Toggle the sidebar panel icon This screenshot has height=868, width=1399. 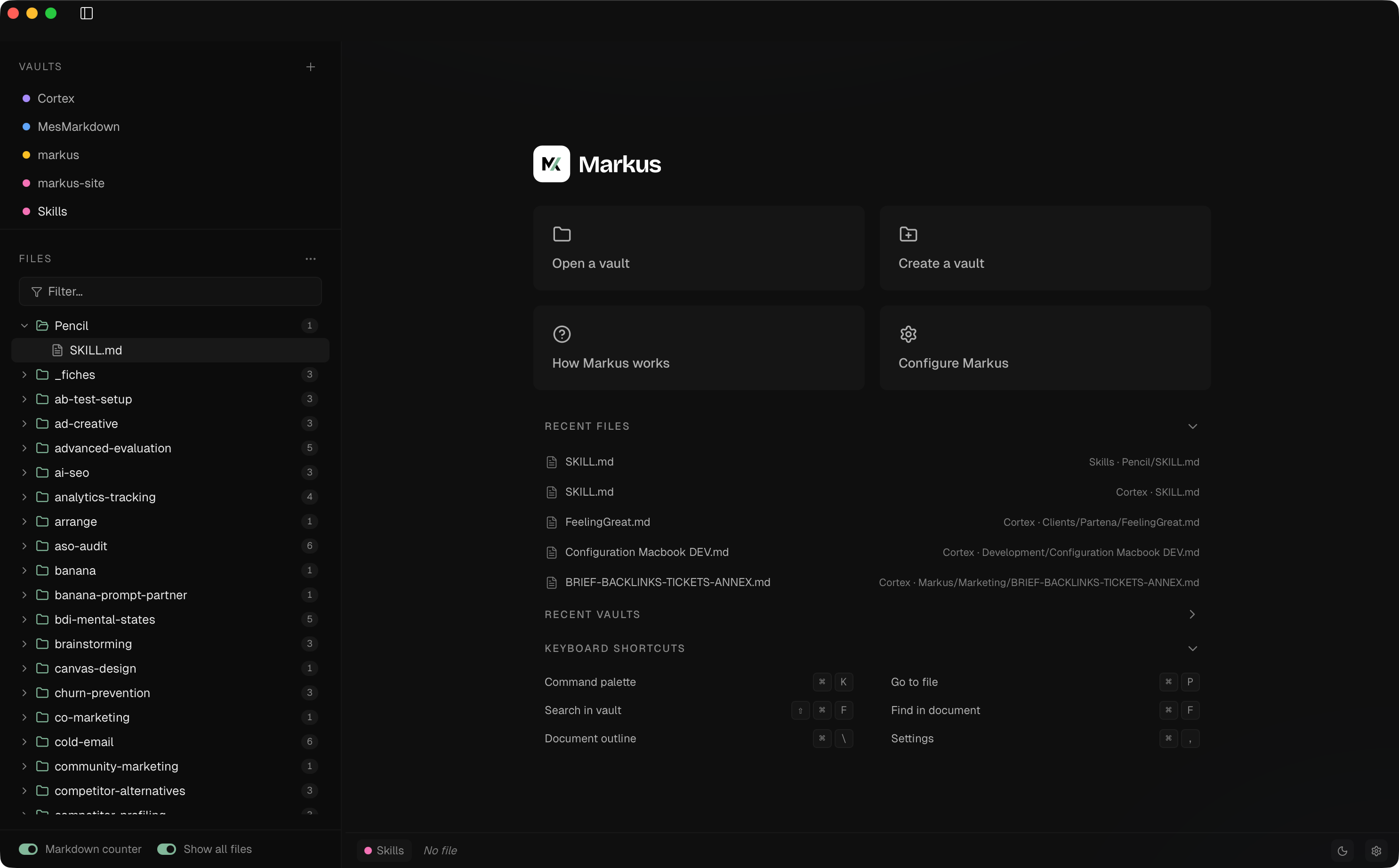tap(87, 13)
